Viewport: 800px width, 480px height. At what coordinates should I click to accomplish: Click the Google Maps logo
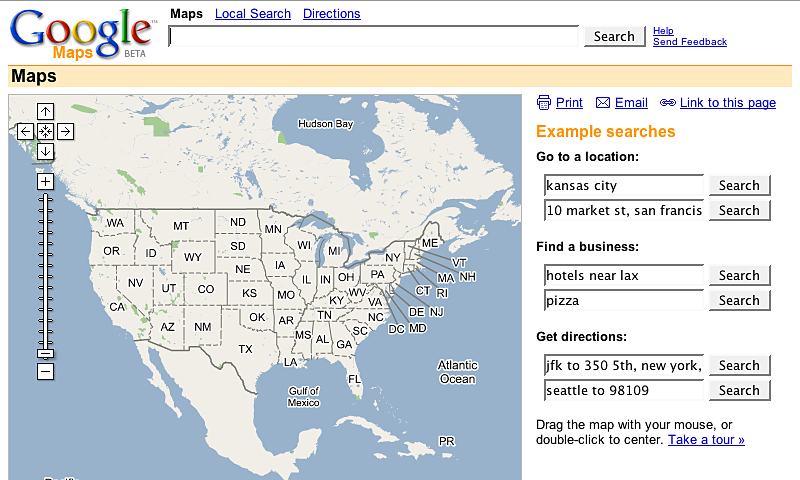(x=82, y=34)
